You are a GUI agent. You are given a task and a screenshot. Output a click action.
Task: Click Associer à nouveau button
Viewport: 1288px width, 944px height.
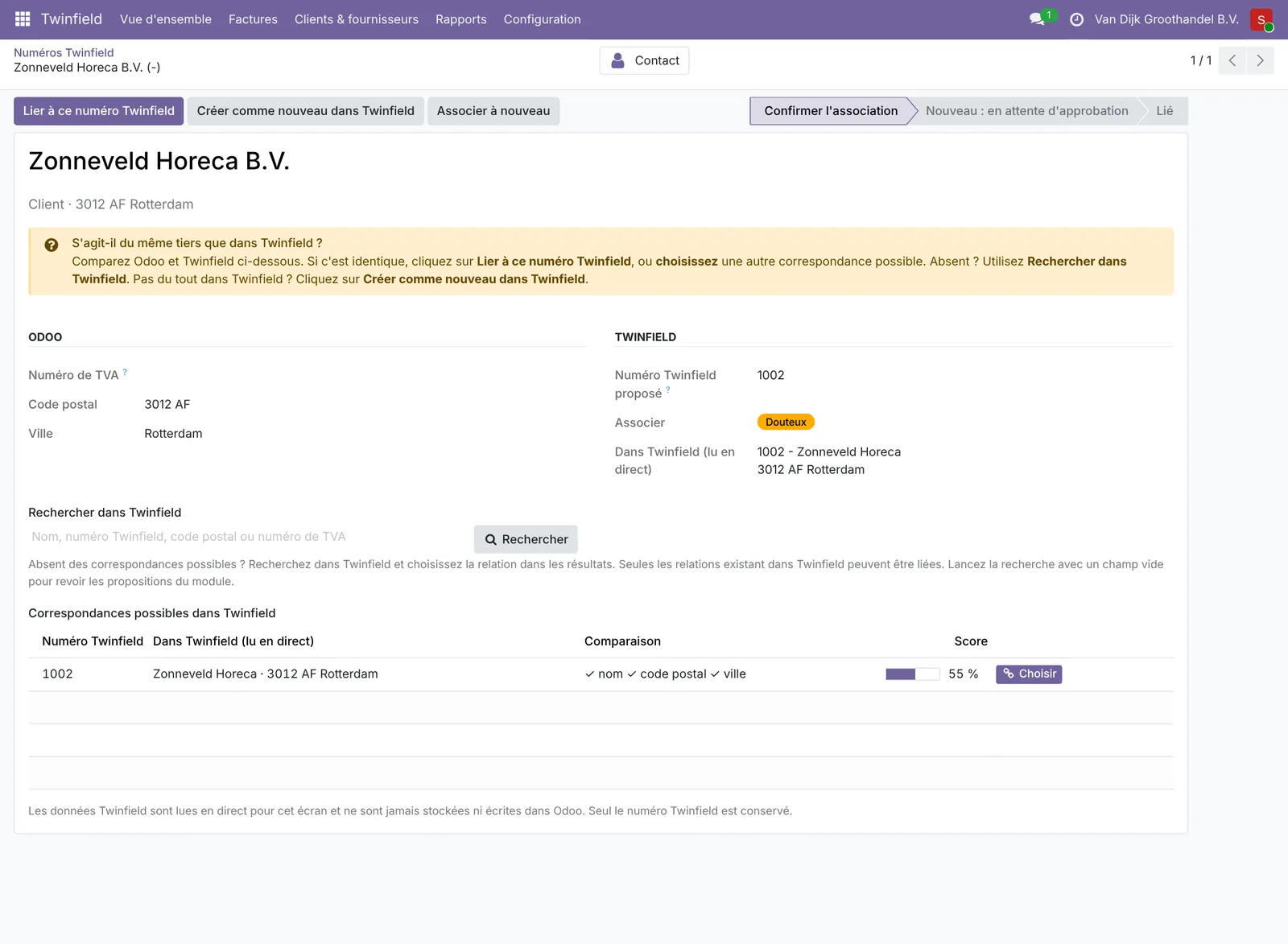point(493,111)
